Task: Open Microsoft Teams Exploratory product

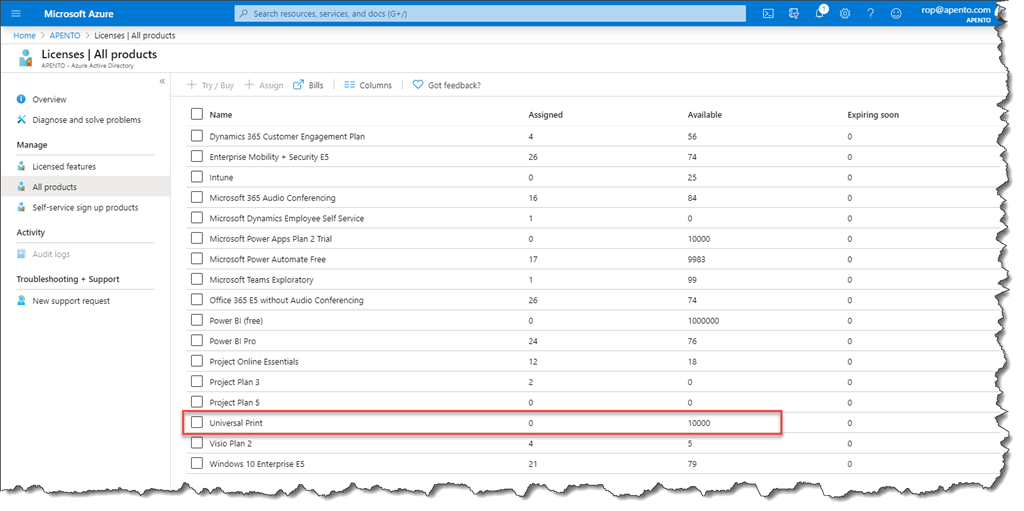Action: coord(261,280)
